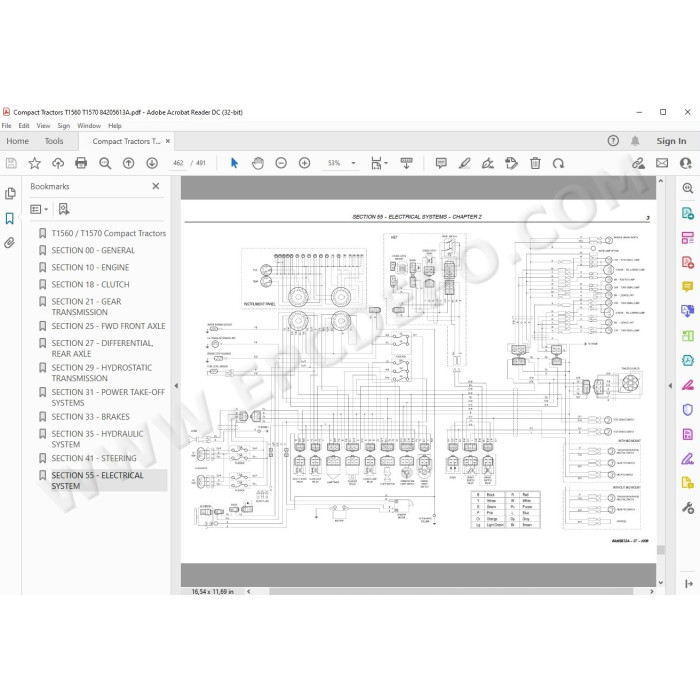Open the Protect shield tool
700x700 pixels.
pyautogui.click(x=688, y=409)
